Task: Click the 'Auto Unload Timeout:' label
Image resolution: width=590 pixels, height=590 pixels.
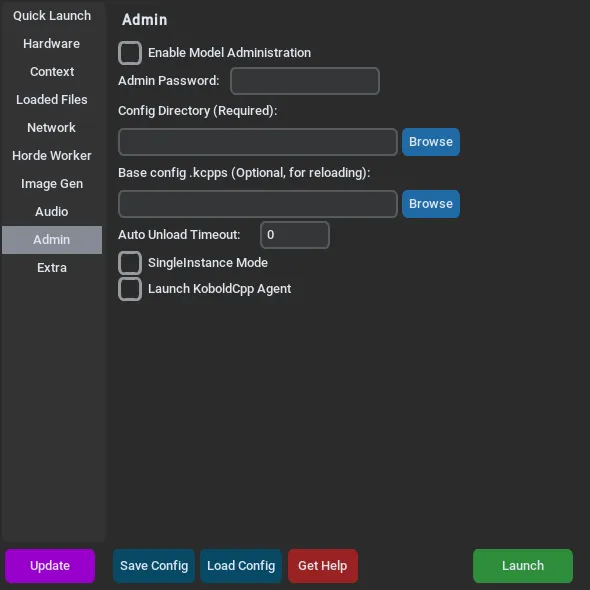Action: pyautogui.click(x=179, y=235)
